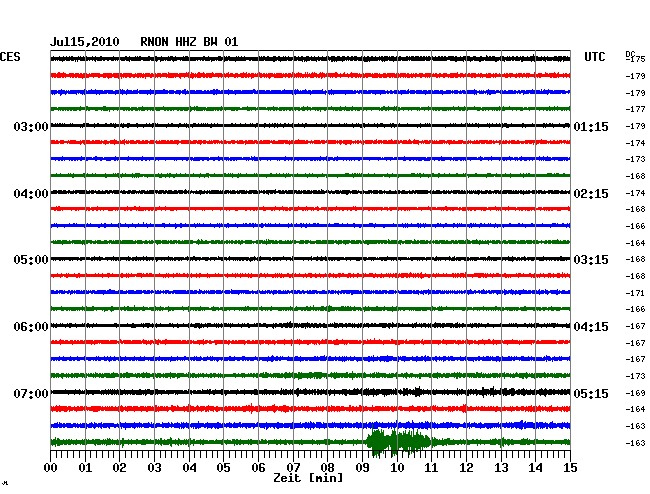Click the Zeit [min] axis title
This screenshot has height=494, width=650.
(308, 478)
